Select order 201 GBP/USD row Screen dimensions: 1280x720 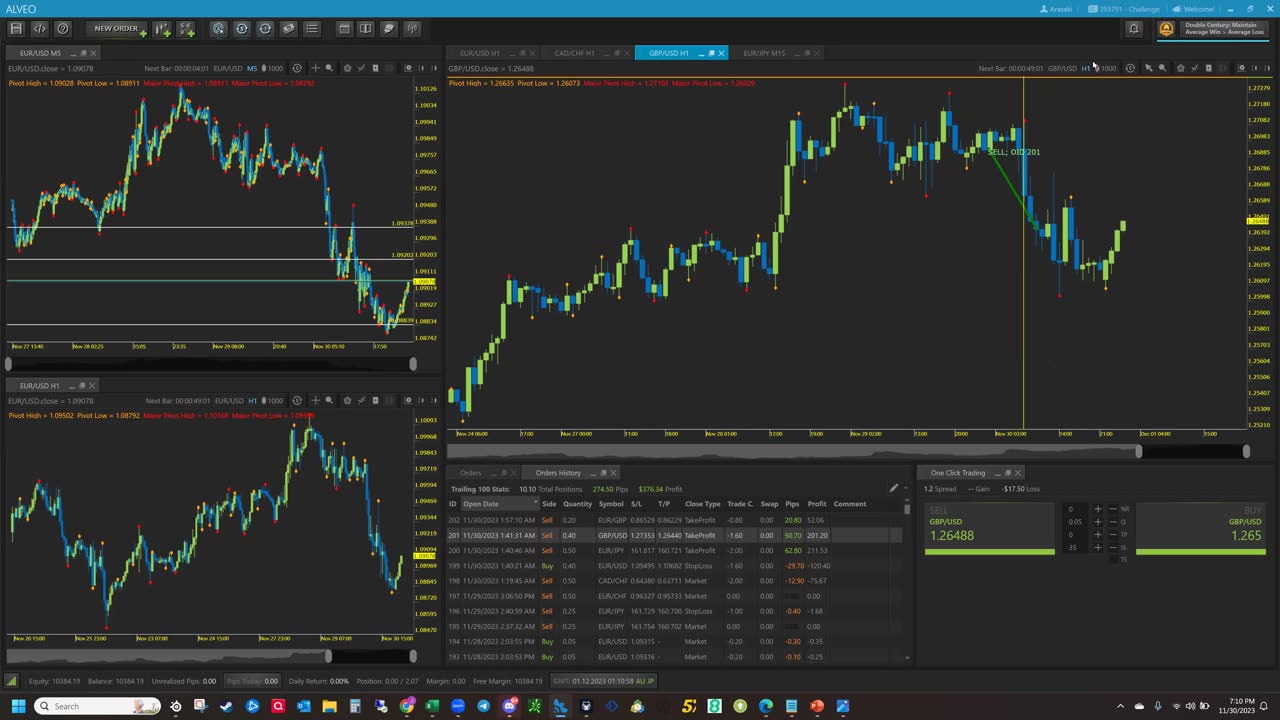pyautogui.click(x=675, y=535)
